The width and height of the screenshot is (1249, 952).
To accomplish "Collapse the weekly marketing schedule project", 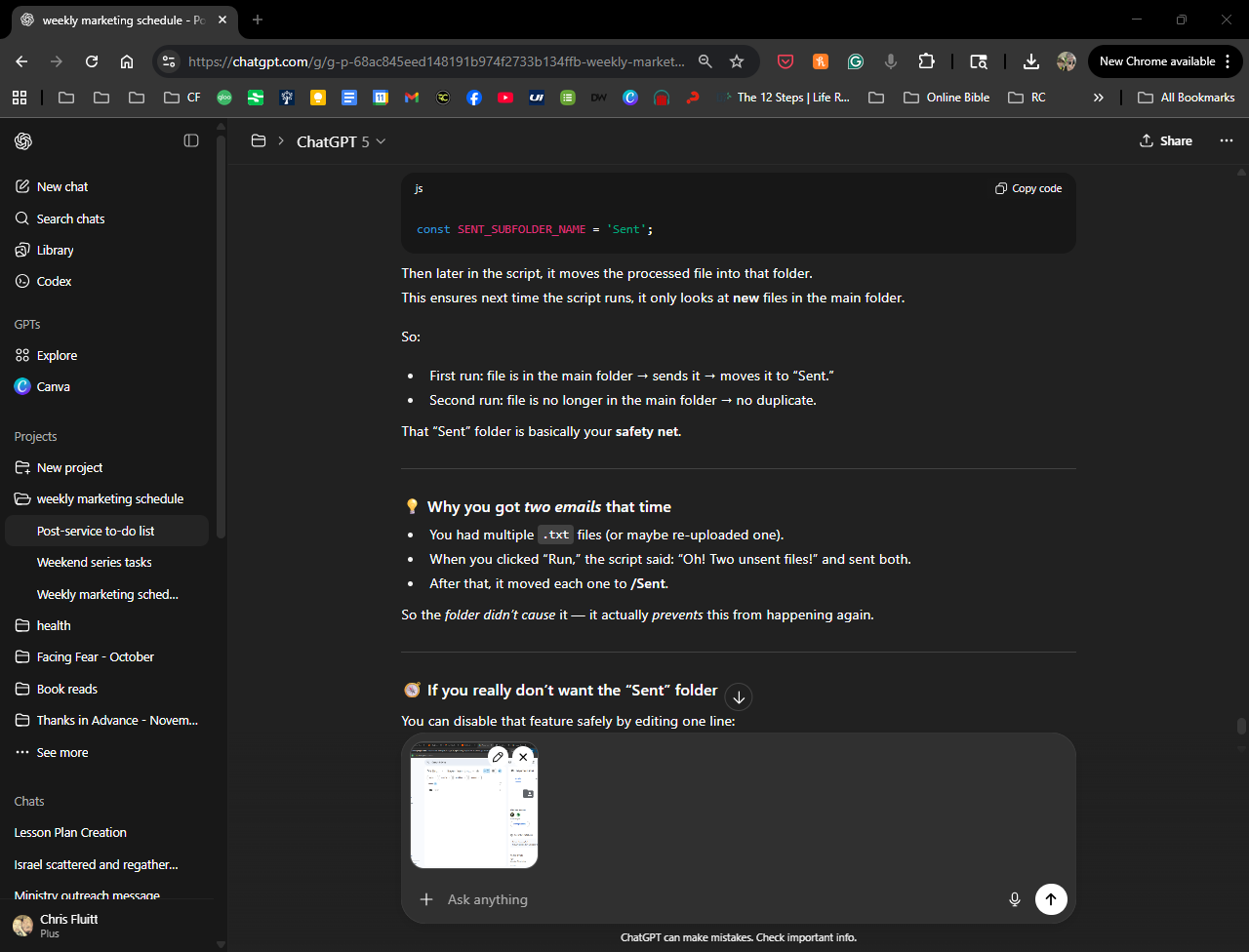I will [22, 498].
